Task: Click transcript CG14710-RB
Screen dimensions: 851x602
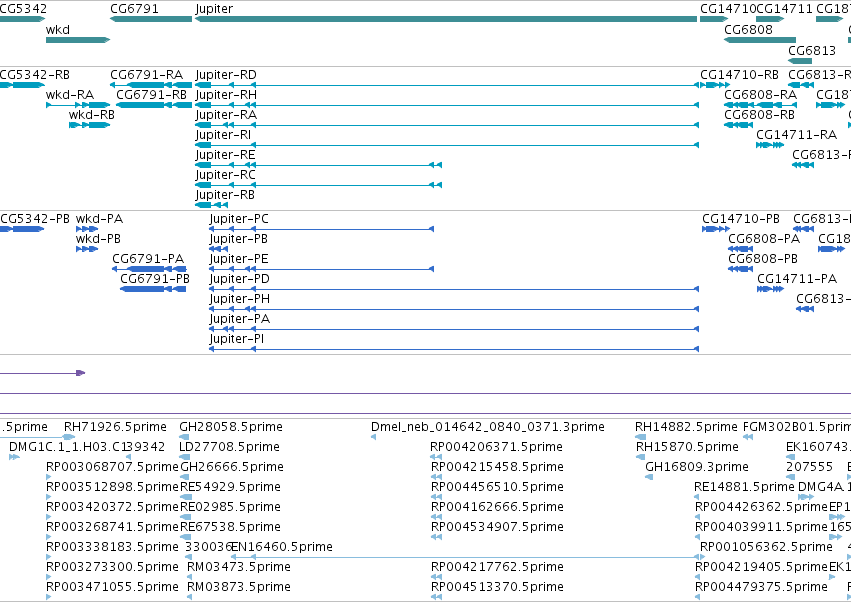Action: [715, 85]
